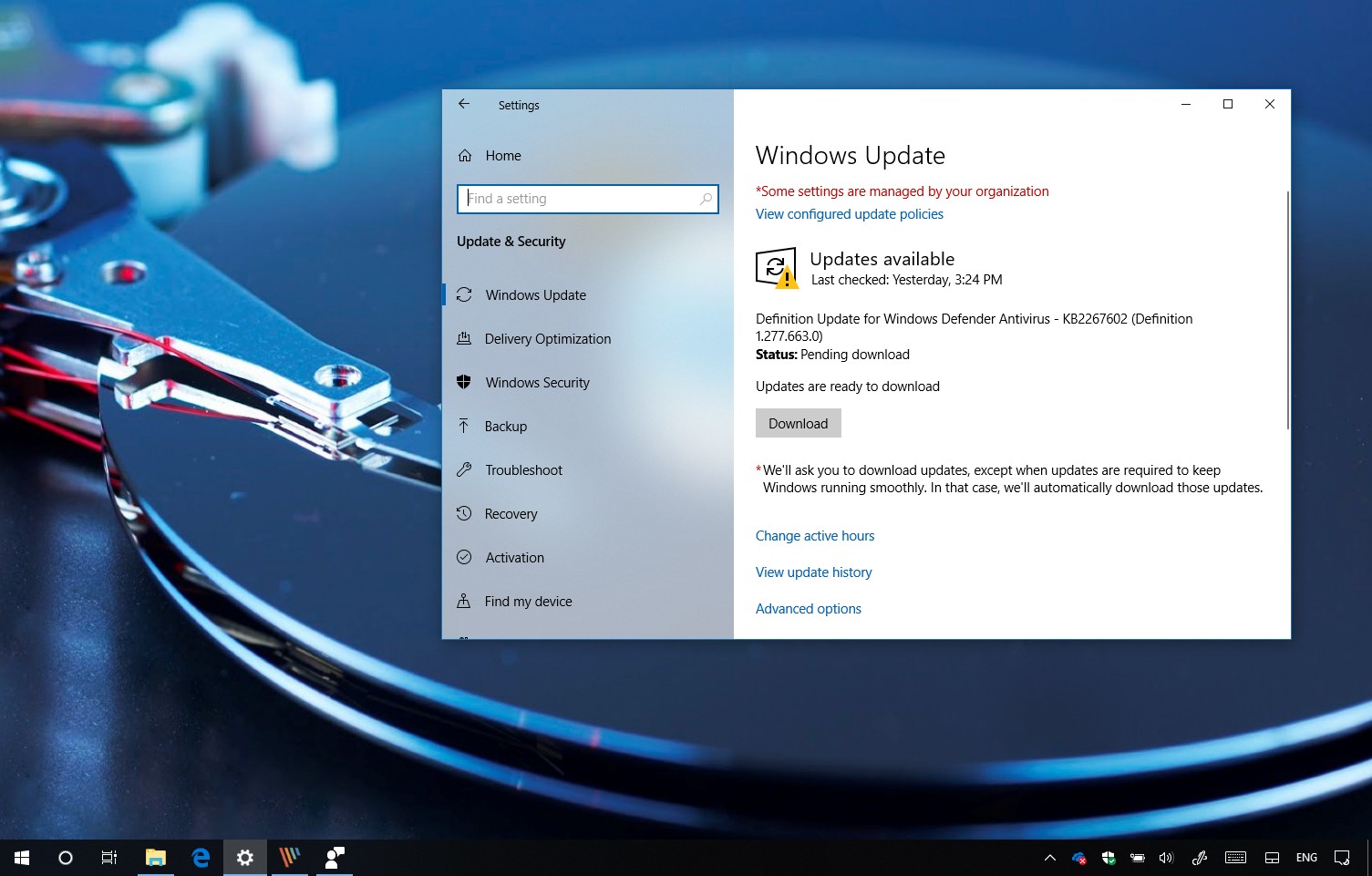Screen dimensions: 1372x876
Task: Click the OneDrive tray icon
Action: (x=1079, y=858)
